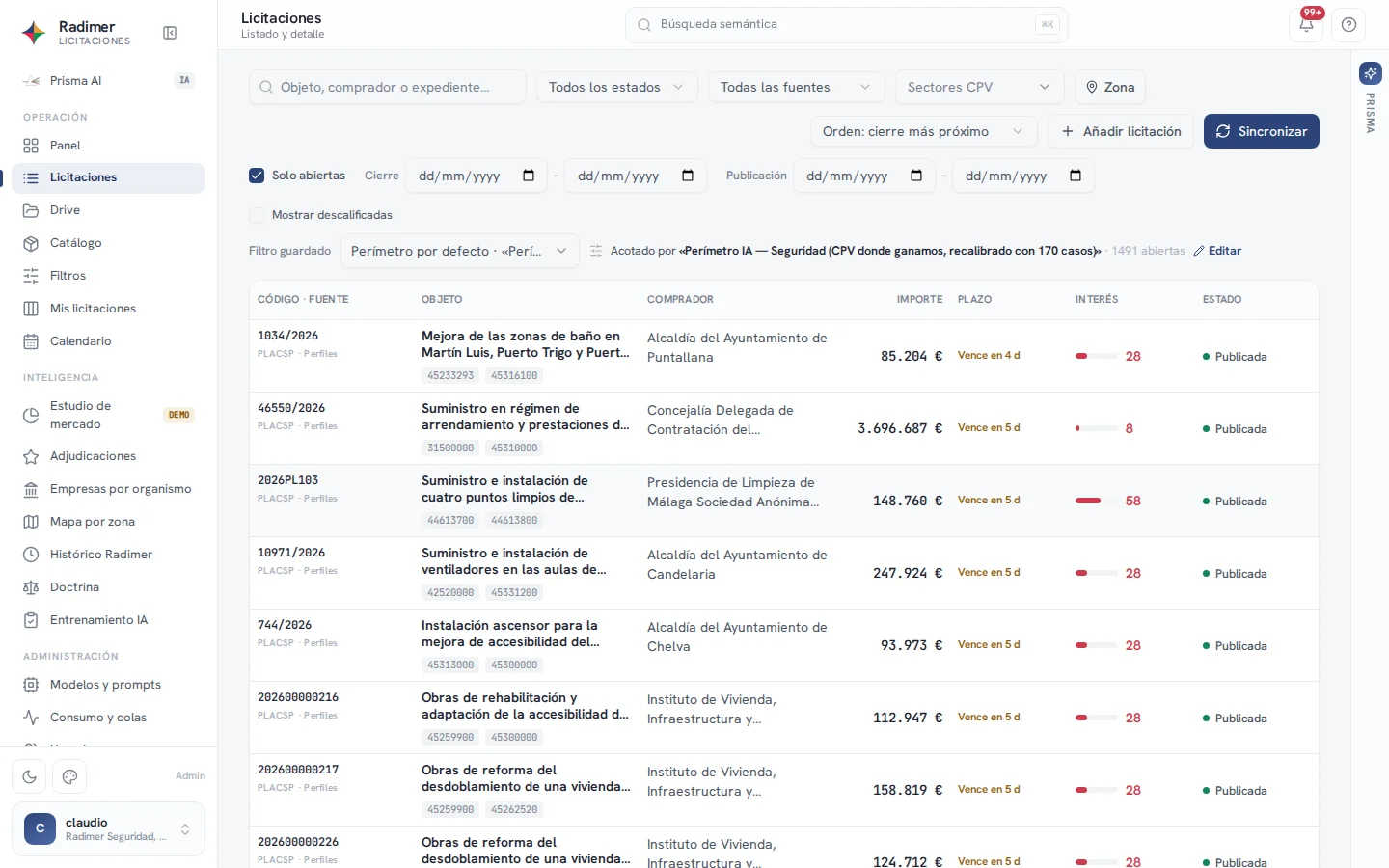This screenshot has width=1389, height=868.
Task: Enable Mostrar descalificadas checkbox
Action: coord(257,215)
